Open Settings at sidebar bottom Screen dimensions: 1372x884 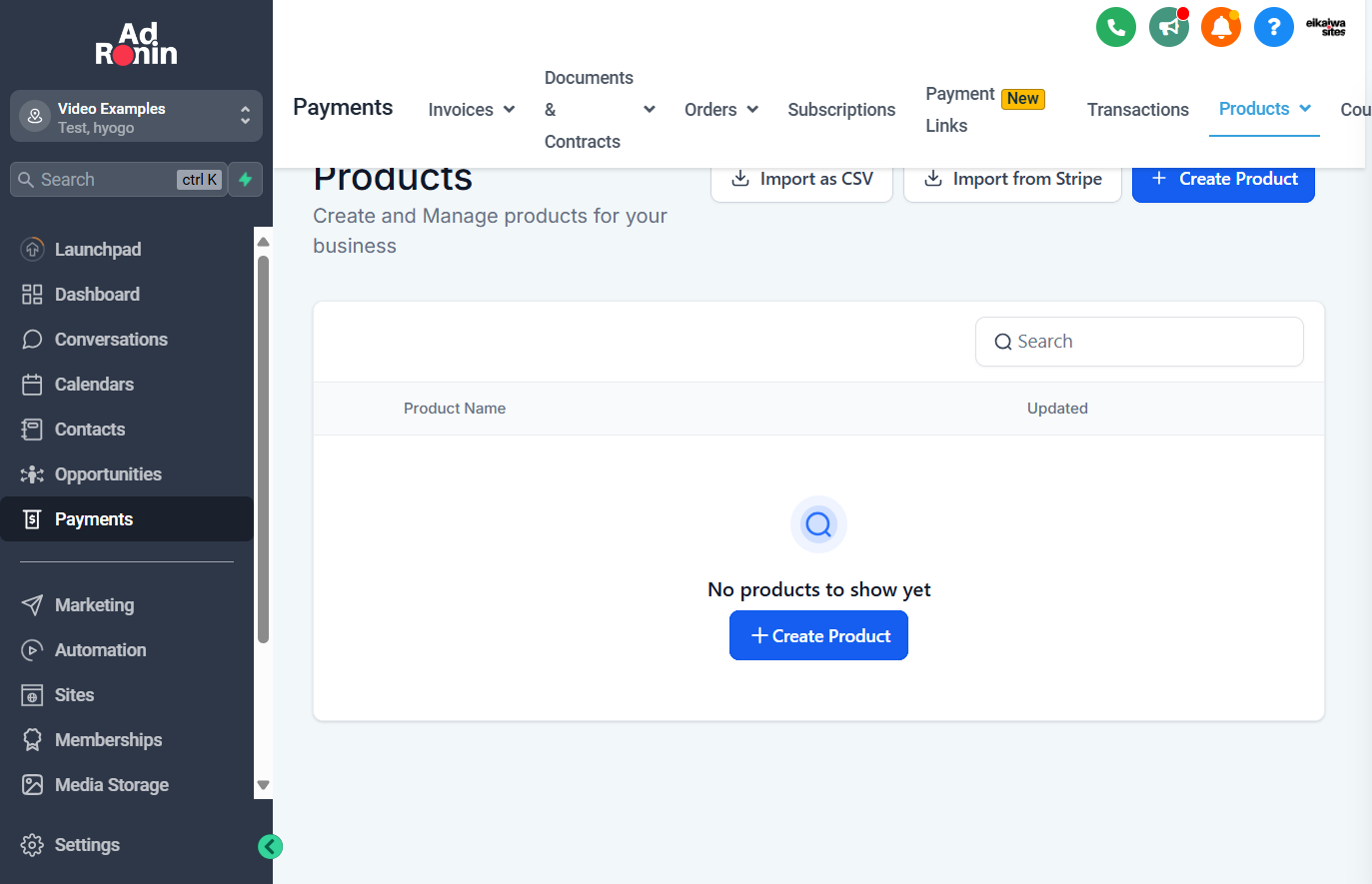pos(127,845)
